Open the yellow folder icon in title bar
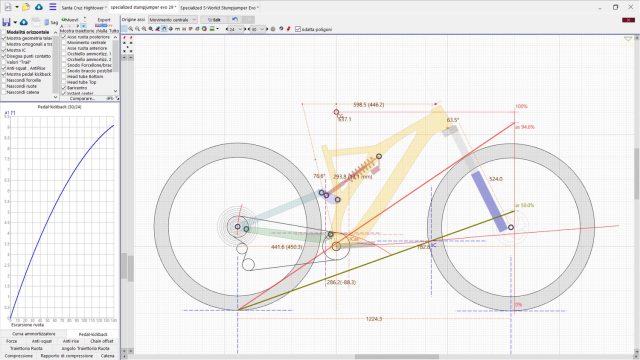The image size is (640, 360). 26,7
